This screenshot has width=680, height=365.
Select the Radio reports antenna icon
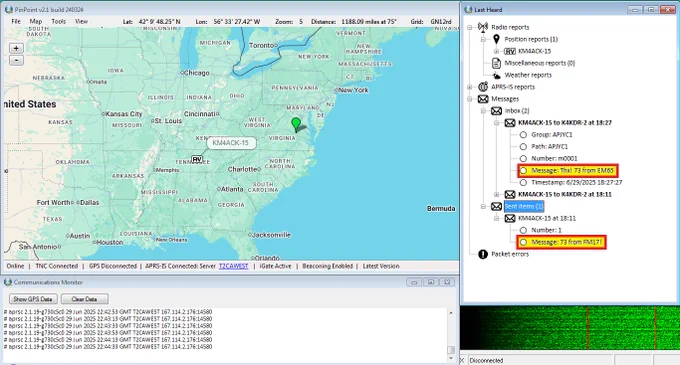pyautogui.click(x=483, y=27)
